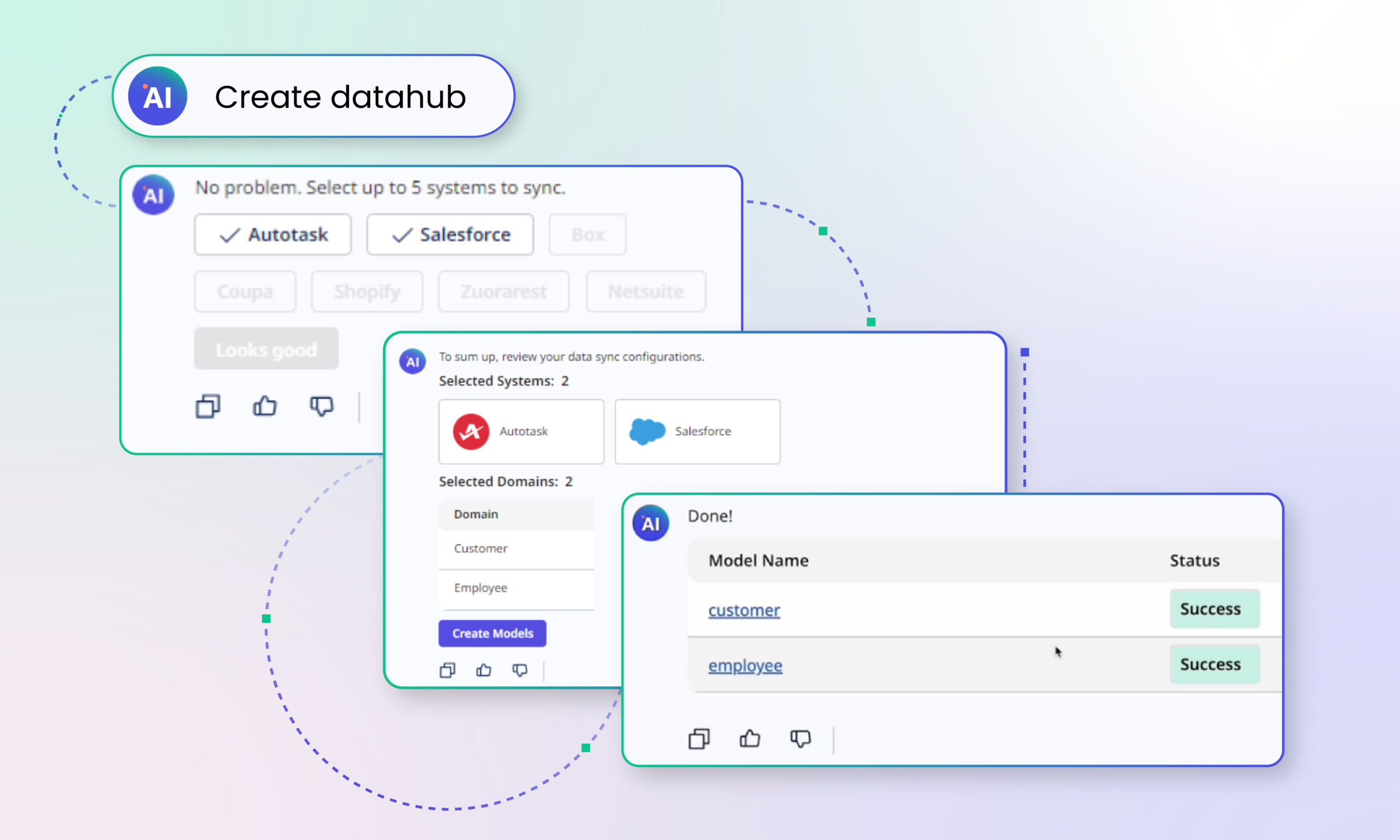Toggle the Box system selection
This screenshot has height=840, width=1400.
pyautogui.click(x=588, y=234)
